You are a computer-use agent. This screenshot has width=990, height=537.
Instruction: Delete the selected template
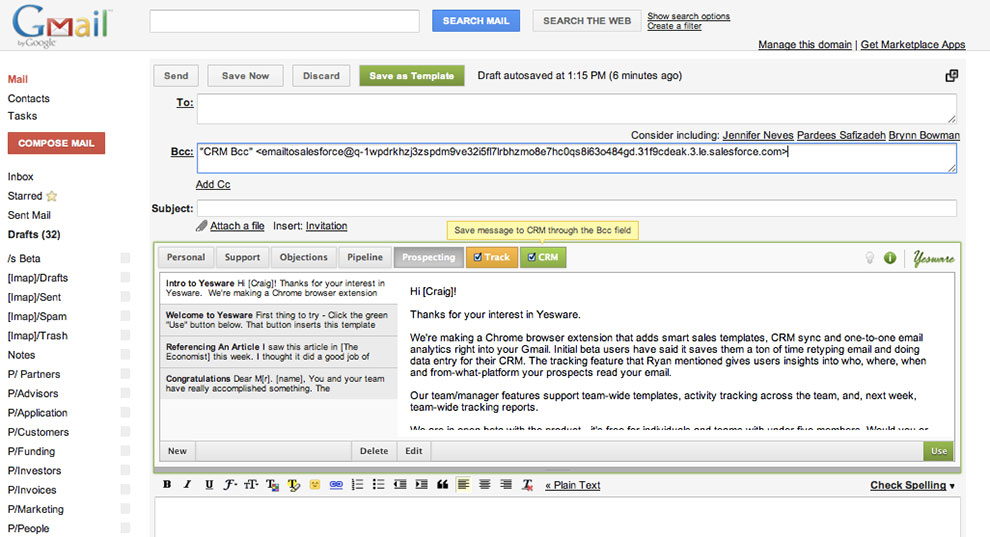point(374,451)
